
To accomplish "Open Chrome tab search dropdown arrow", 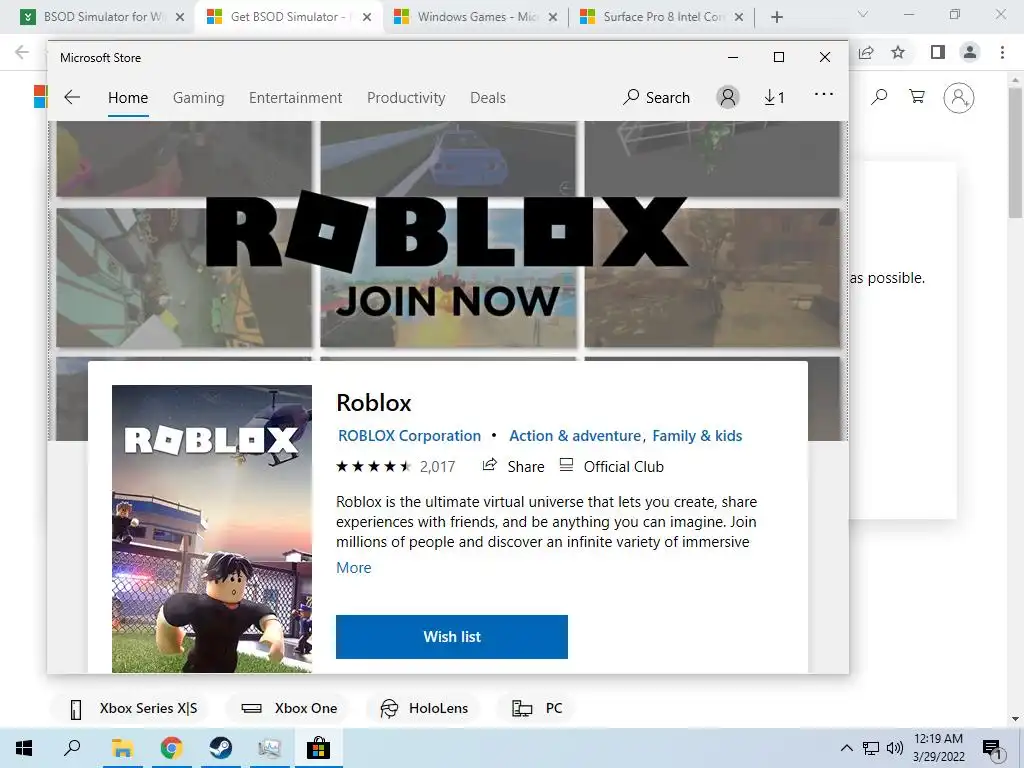I will (x=863, y=14).
